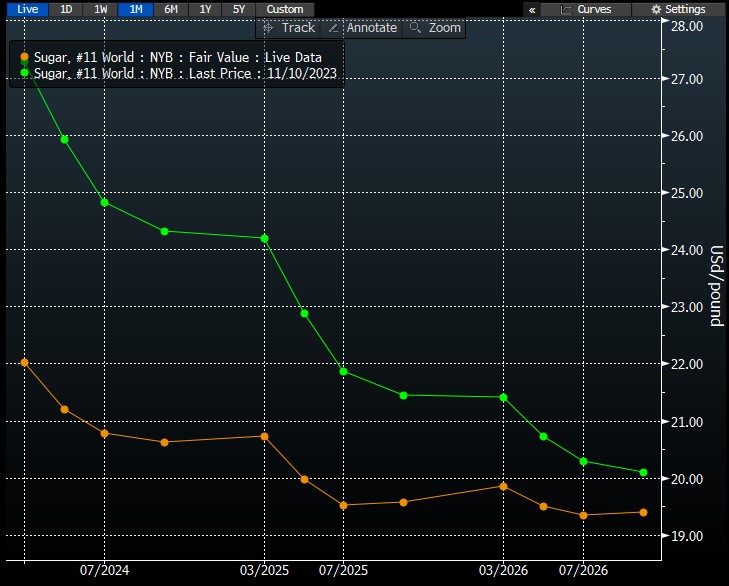The height and width of the screenshot is (586, 729).
Task: Click the Annotate pencil icon
Action: pyautogui.click(x=334, y=28)
